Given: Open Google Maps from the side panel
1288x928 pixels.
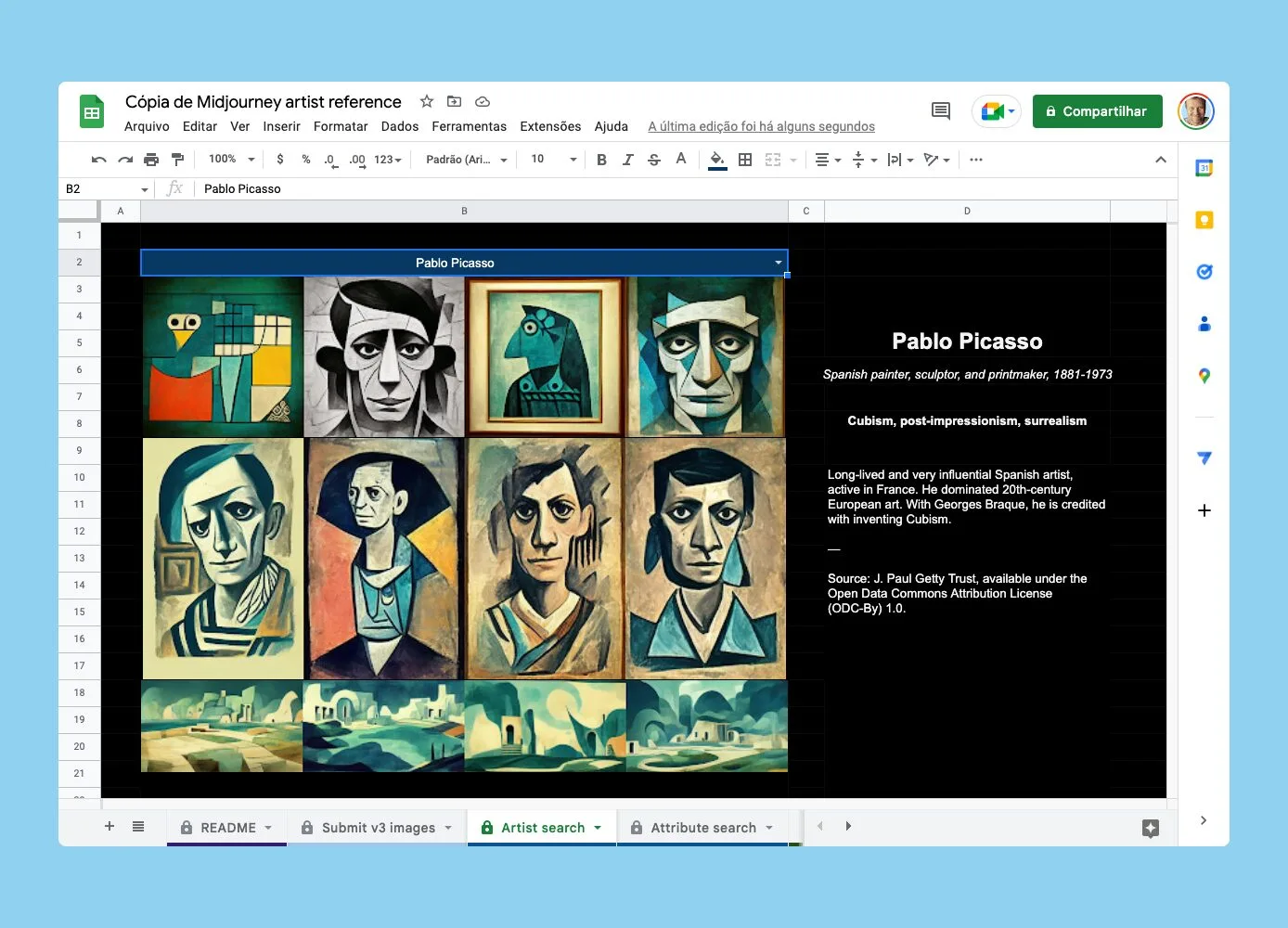Looking at the screenshot, I should coord(1204,376).
